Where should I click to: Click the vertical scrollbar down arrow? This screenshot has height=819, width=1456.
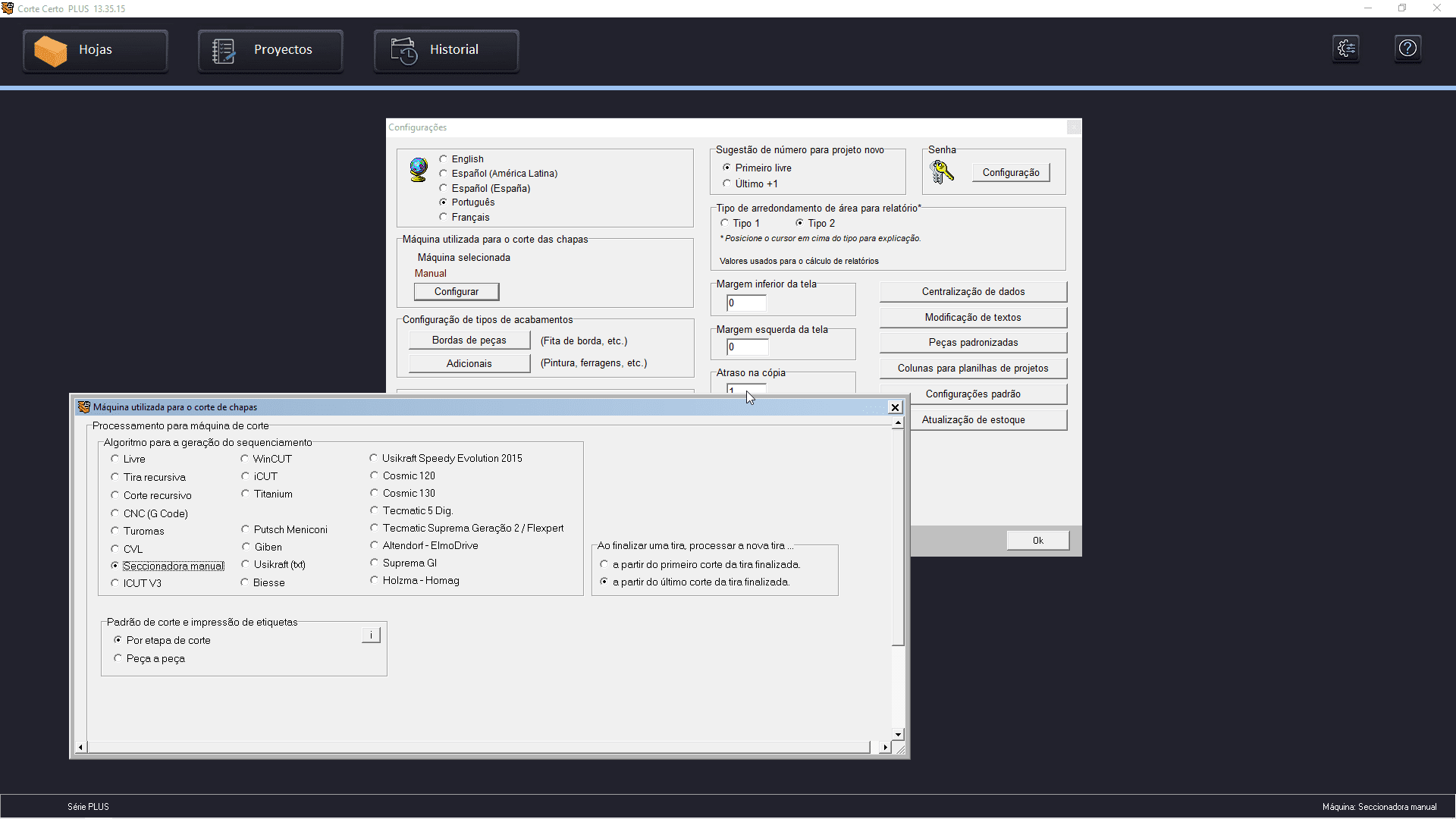click(x=898, y=734)
